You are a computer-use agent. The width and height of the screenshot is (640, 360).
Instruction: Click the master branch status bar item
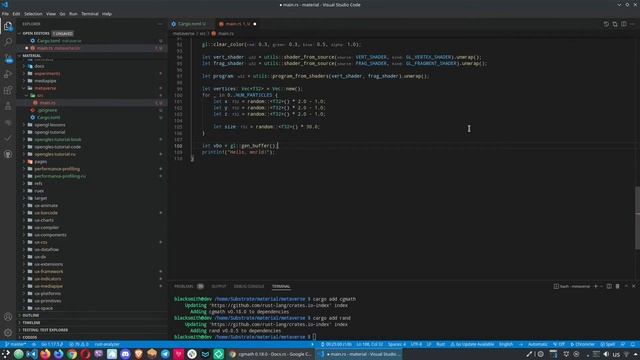[16, 344]
